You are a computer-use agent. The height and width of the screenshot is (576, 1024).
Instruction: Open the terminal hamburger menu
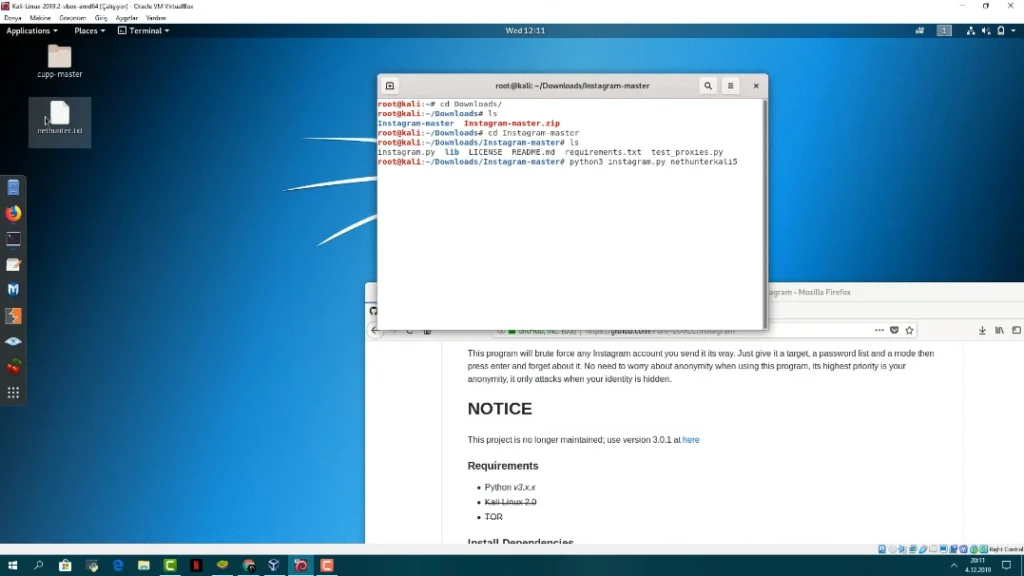click(730, 86)
